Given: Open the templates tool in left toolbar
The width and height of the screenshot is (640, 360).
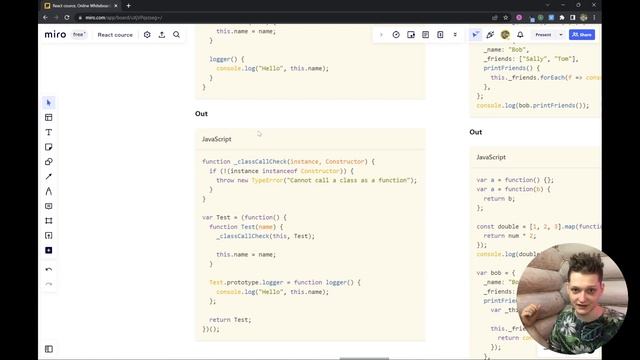Looking at the screenshot, I should (x=49, y=118).
